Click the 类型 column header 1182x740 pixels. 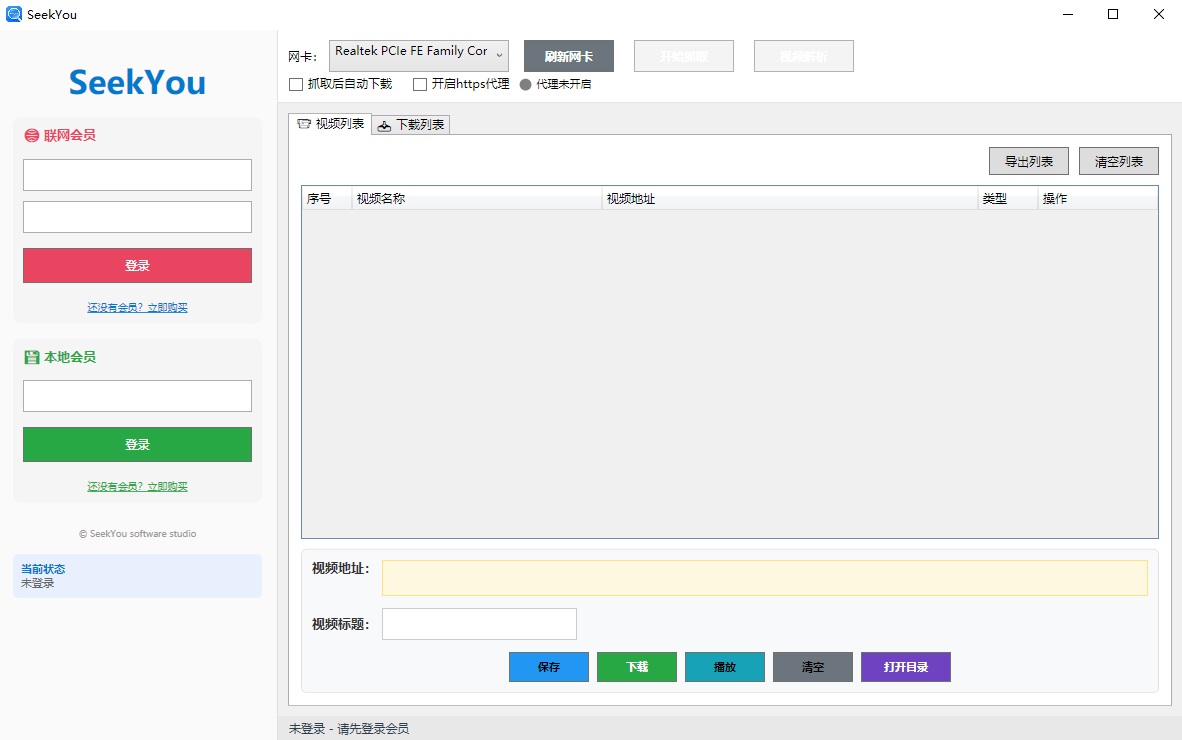click(1008, 199)
